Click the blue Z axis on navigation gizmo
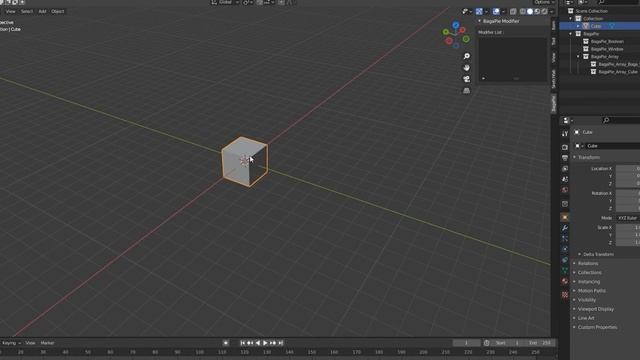Viewport: 640px width, 360px height. [456, 25]
